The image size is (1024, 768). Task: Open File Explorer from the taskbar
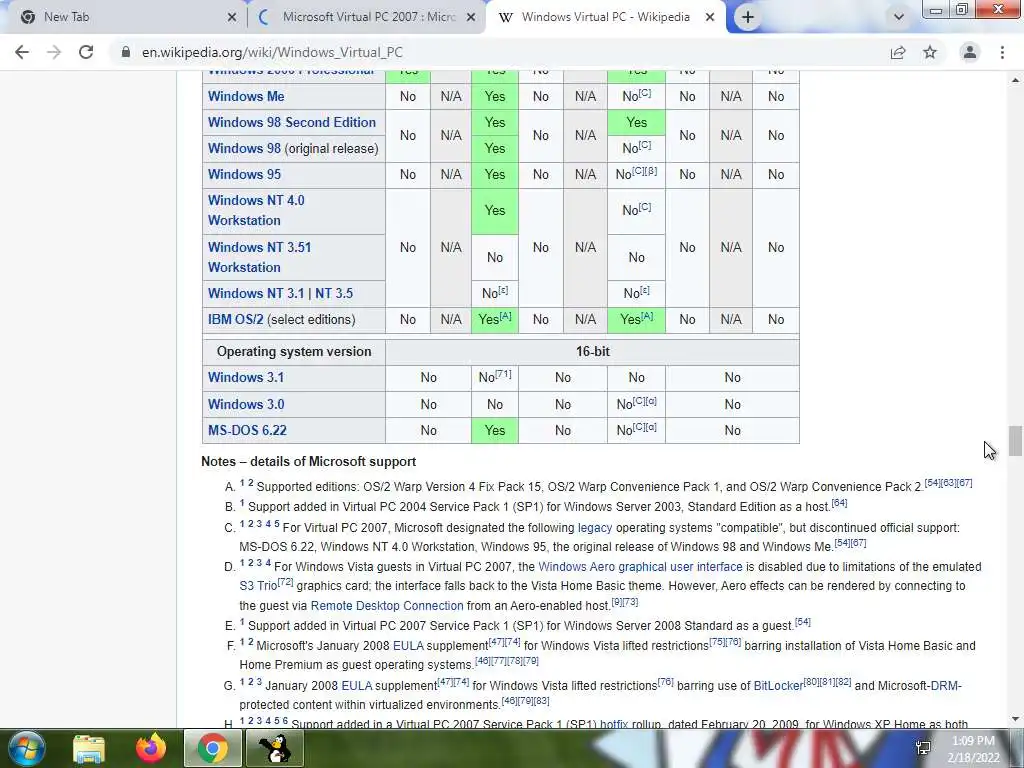pyautogui.click(x=89, y=748)
